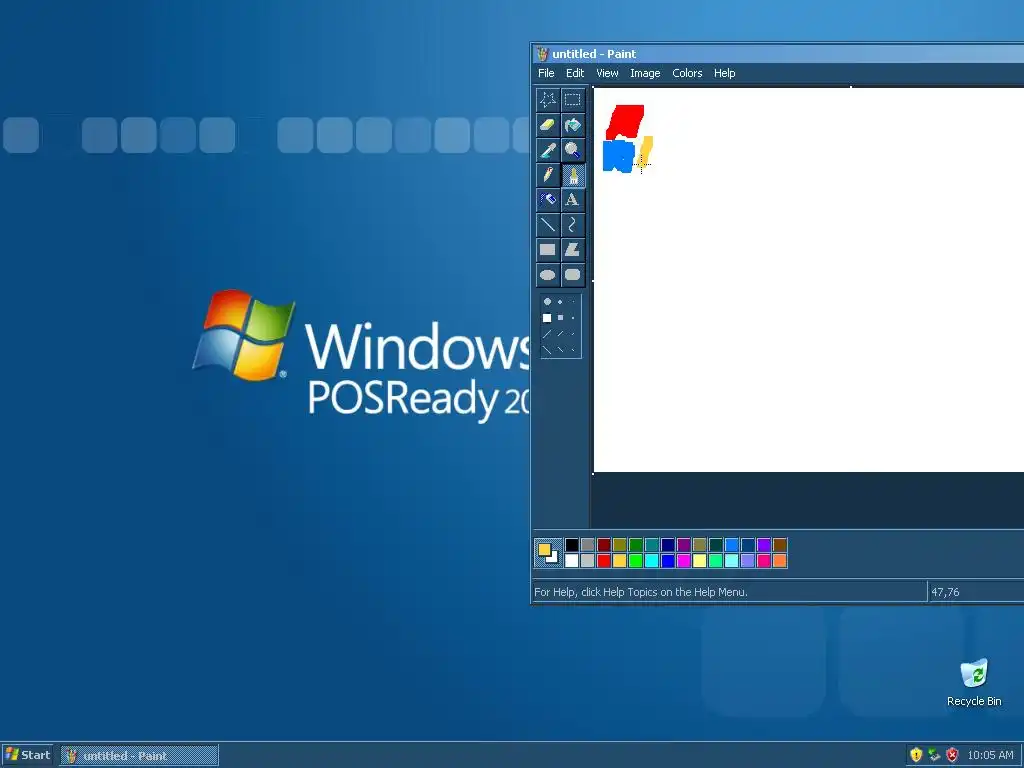This screenshot has height=768, width=1024.
Task: Pick the Ellipse tool
Action: (547, 275)
